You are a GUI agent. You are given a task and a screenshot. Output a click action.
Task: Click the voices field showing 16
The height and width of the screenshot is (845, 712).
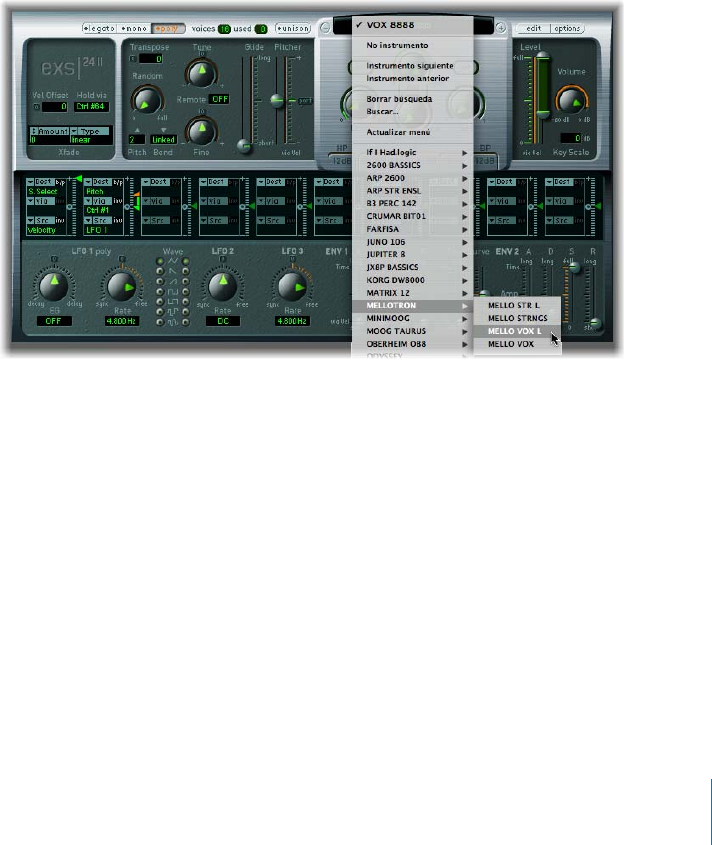pyautogui.click(x=224, y=29)
